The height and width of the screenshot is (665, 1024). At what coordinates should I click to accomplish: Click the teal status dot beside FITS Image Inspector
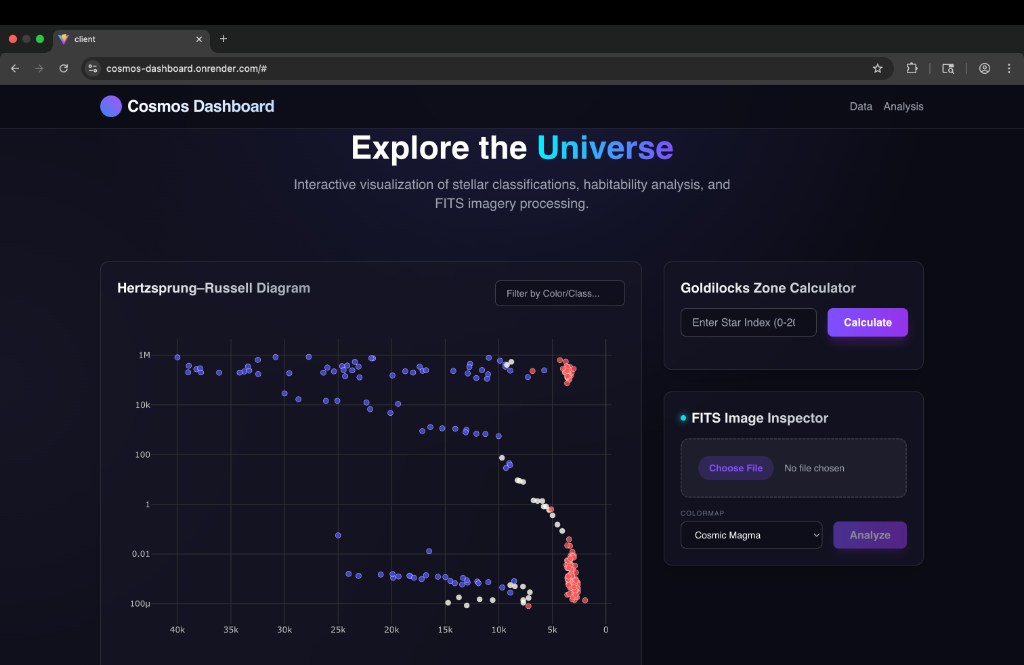(x=685, y=418)
